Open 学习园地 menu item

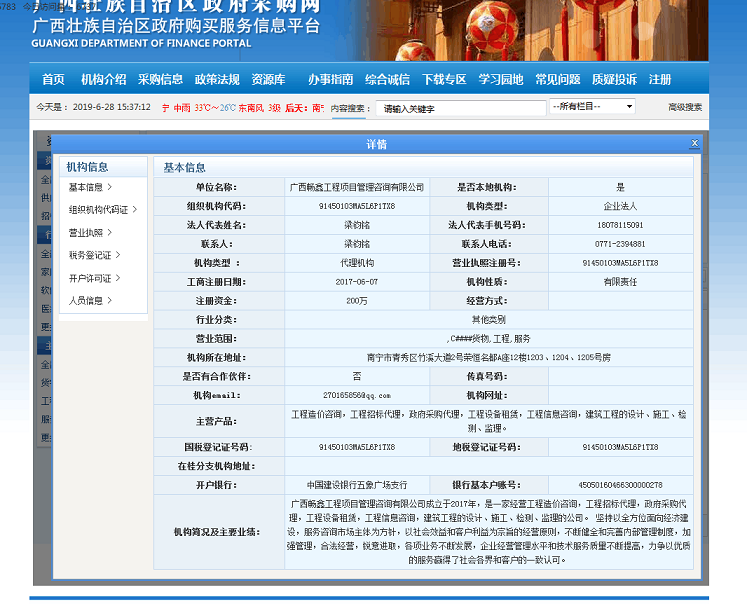tap(501, 80)
